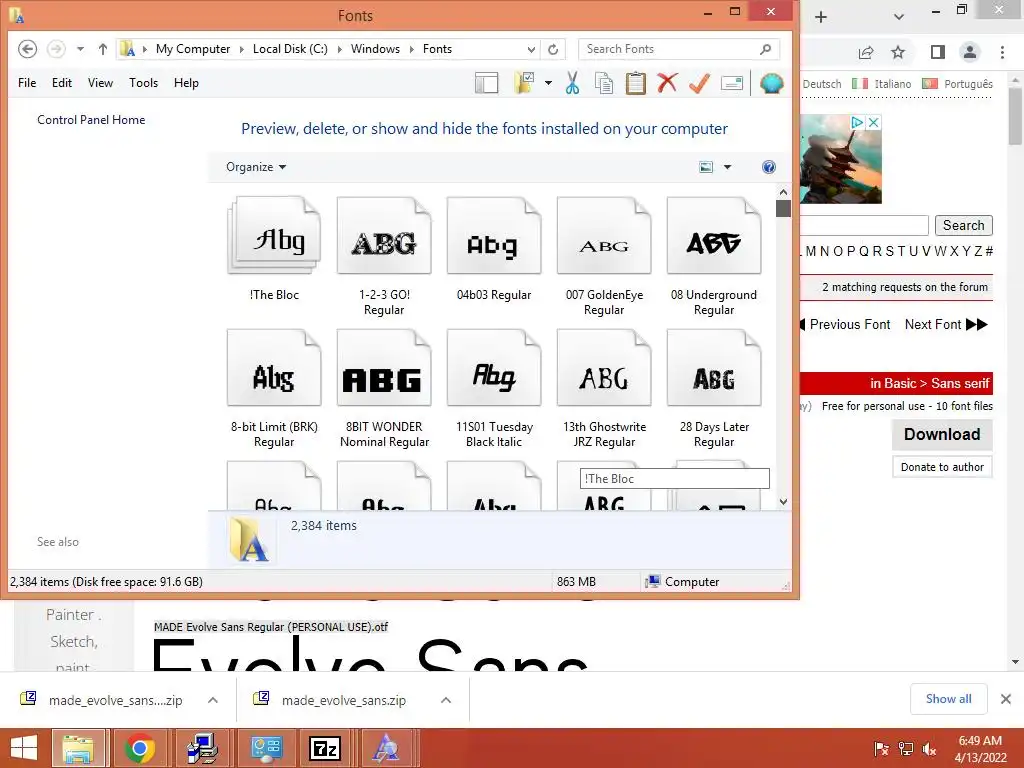Select 007 GoldenEye Regular font
1024x768 pixels.
[604, 257]
